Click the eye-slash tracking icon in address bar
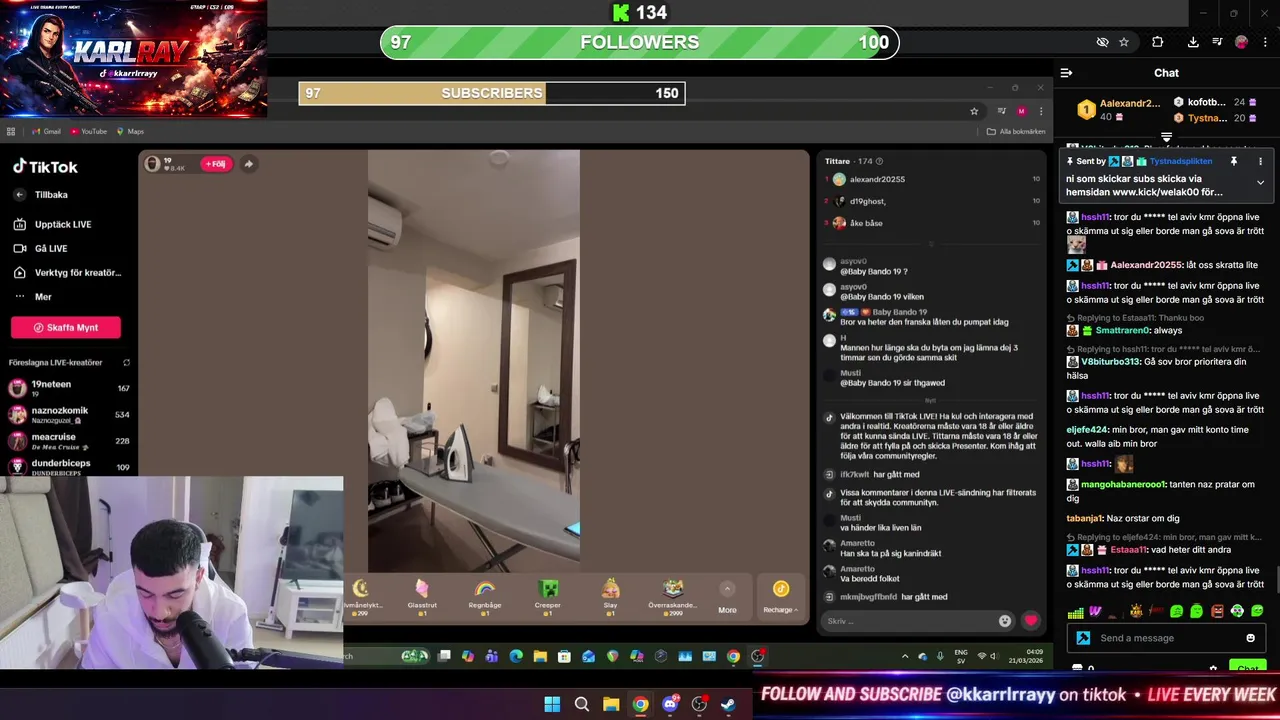This screenshot has width=1280, height=720. point(1102,42)
